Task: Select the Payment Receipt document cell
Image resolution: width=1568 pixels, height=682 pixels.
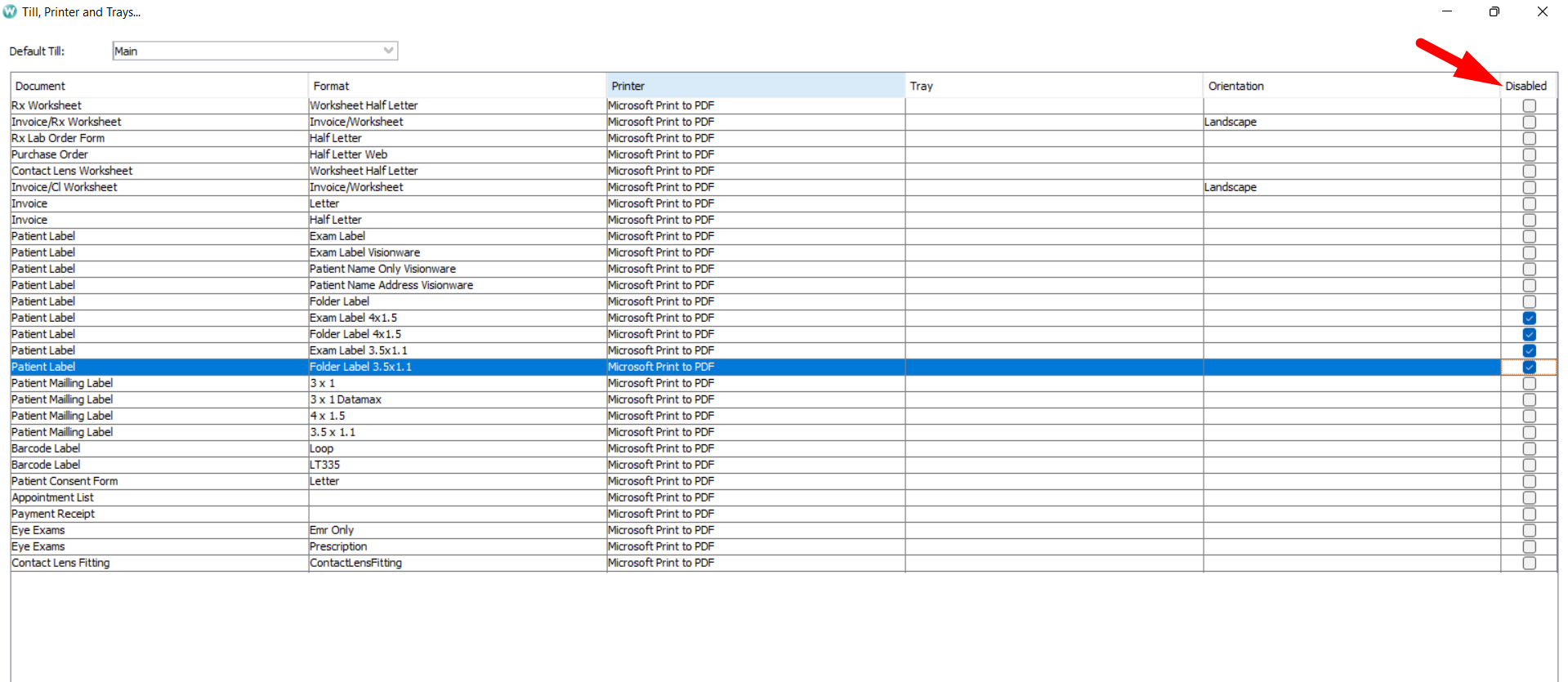Action: point(159,514)
